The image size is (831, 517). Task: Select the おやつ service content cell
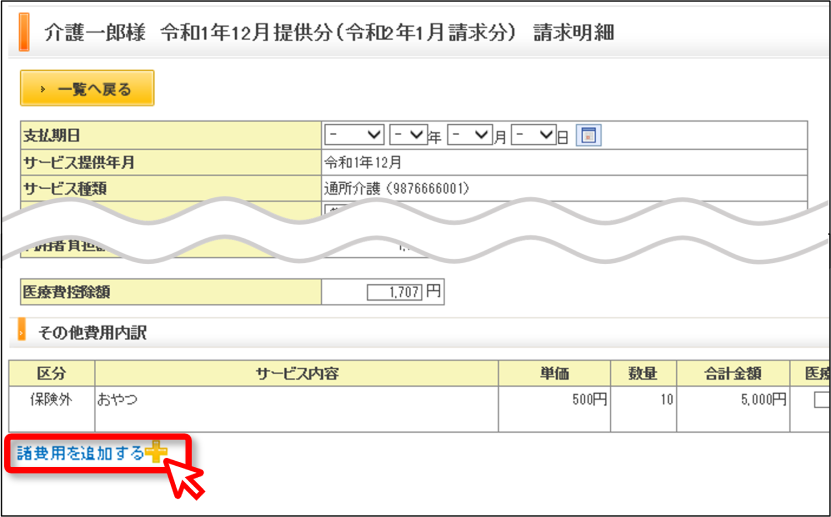coord(297,409)
